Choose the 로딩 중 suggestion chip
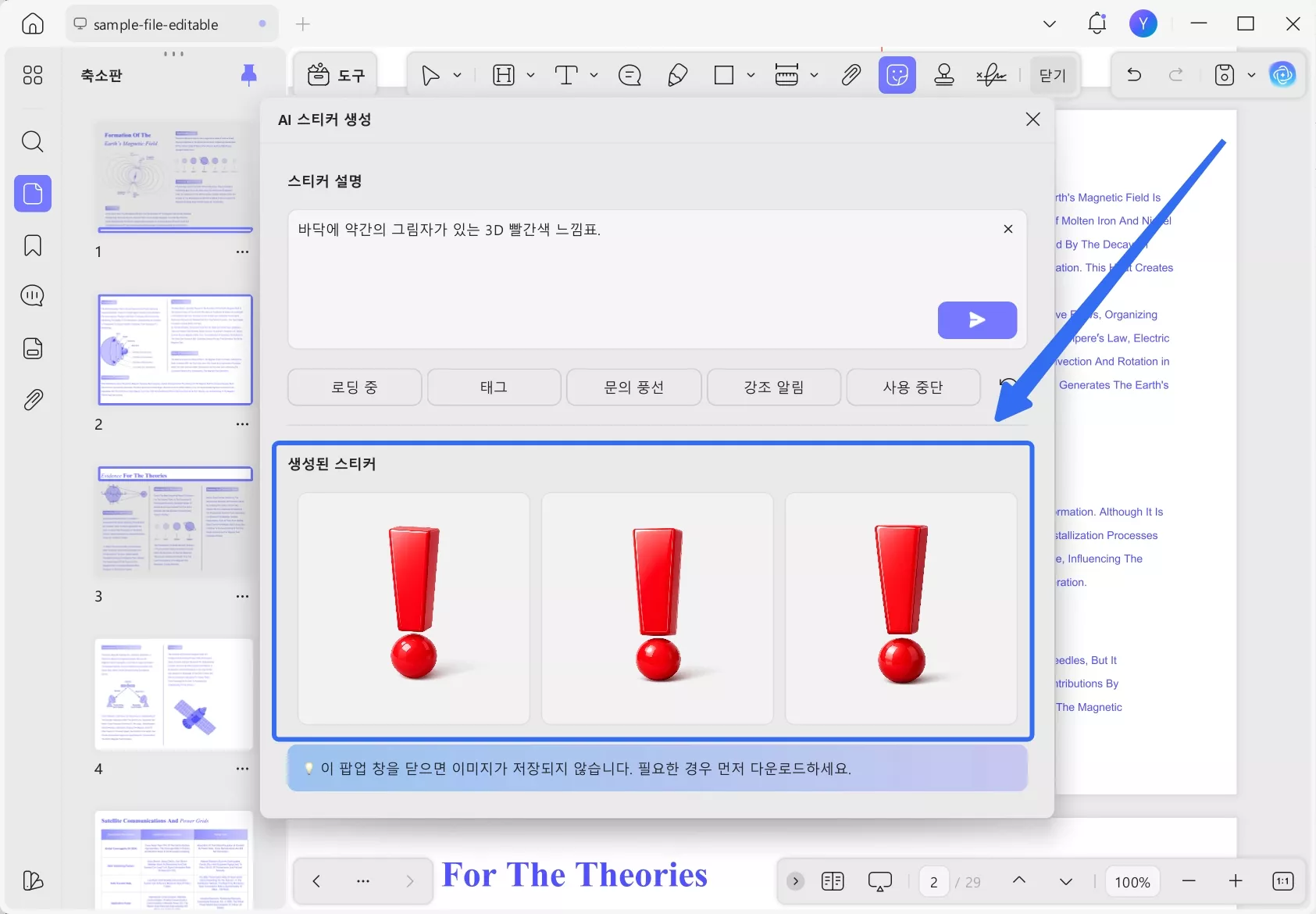The height and width of the screenshot is (914, 1316). tap(355, 387)
